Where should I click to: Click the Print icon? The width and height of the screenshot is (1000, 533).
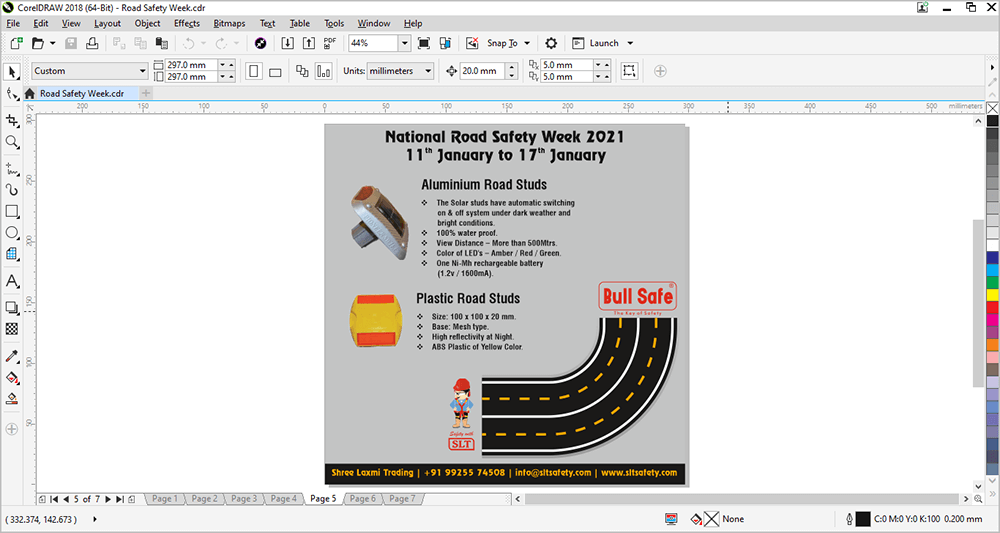click(92, 43)
